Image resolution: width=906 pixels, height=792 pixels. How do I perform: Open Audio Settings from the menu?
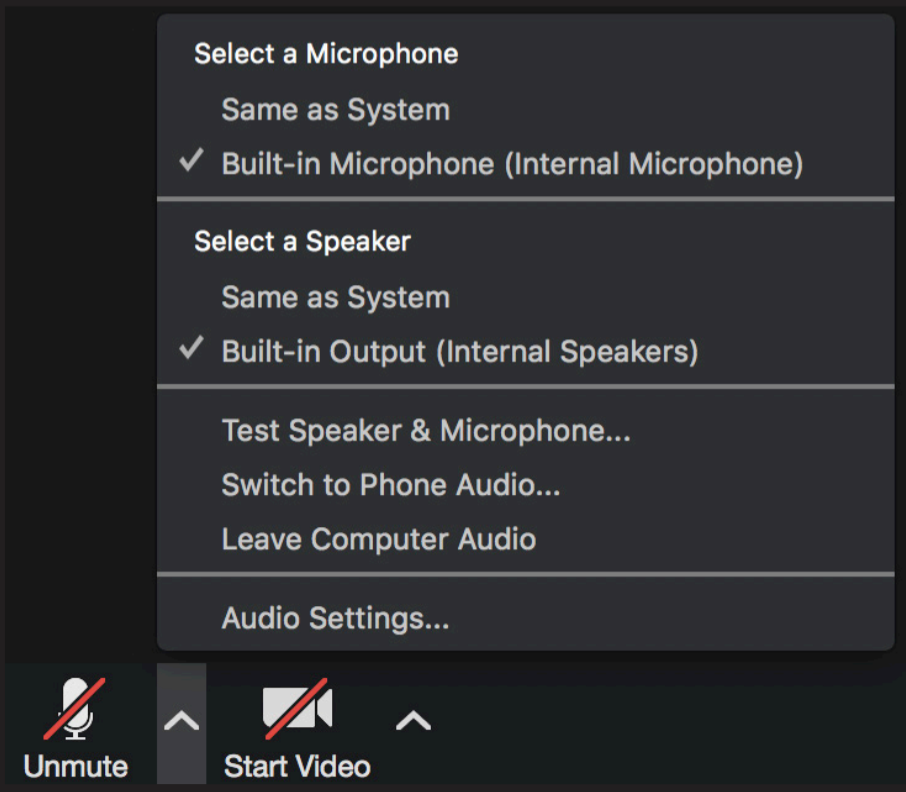[x=335, y=619]
